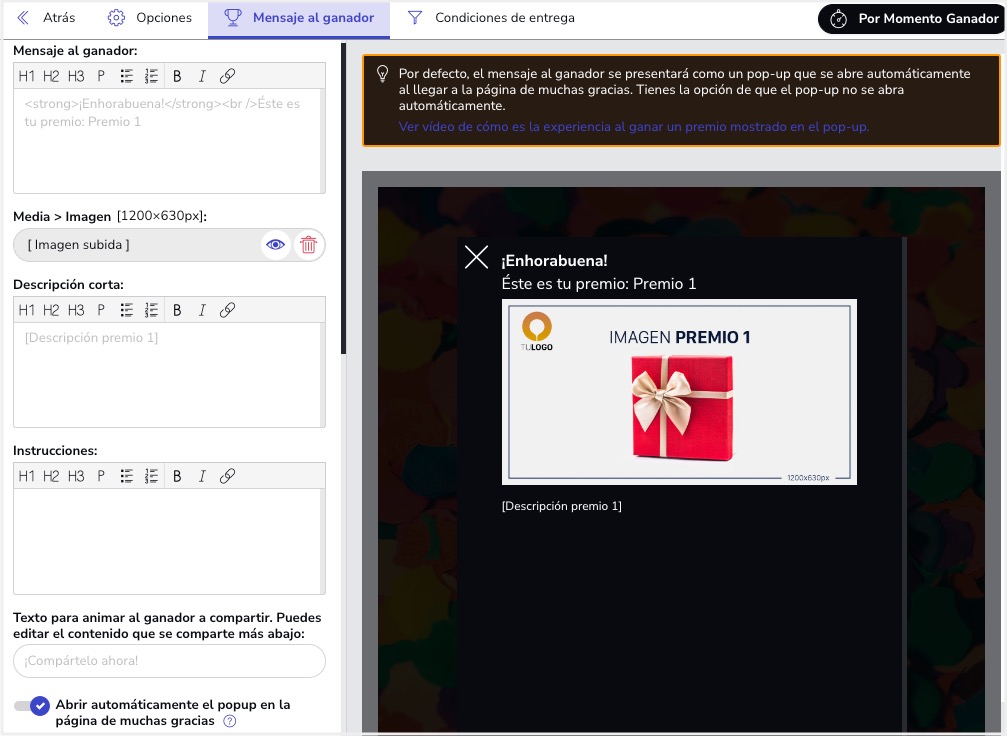The width and height of the screenshot is (1007, 736).
Task: Open the Opciones tab
Action: (x=150, y=18)
